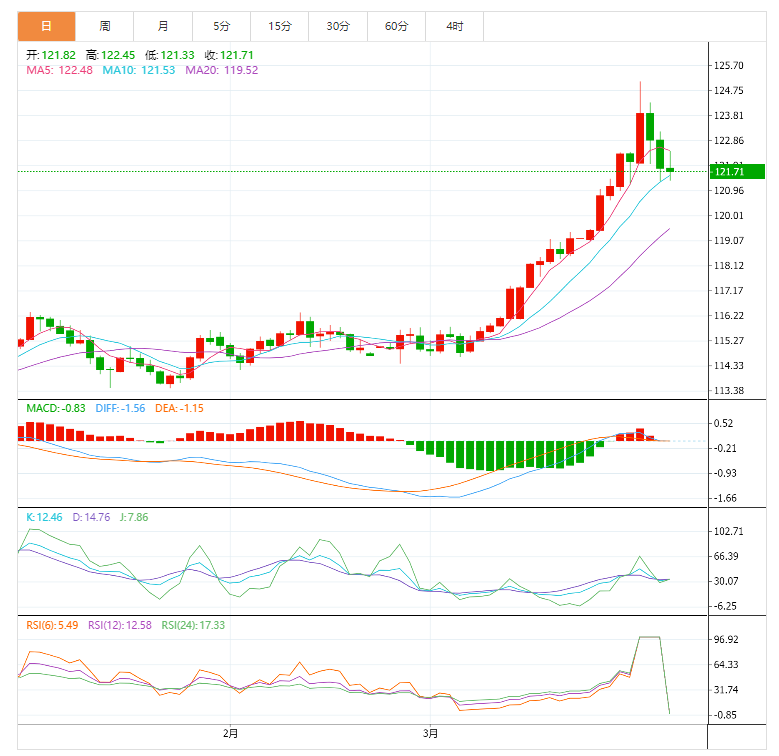Click the 30.07 KDJ axis label

[726, 581]
